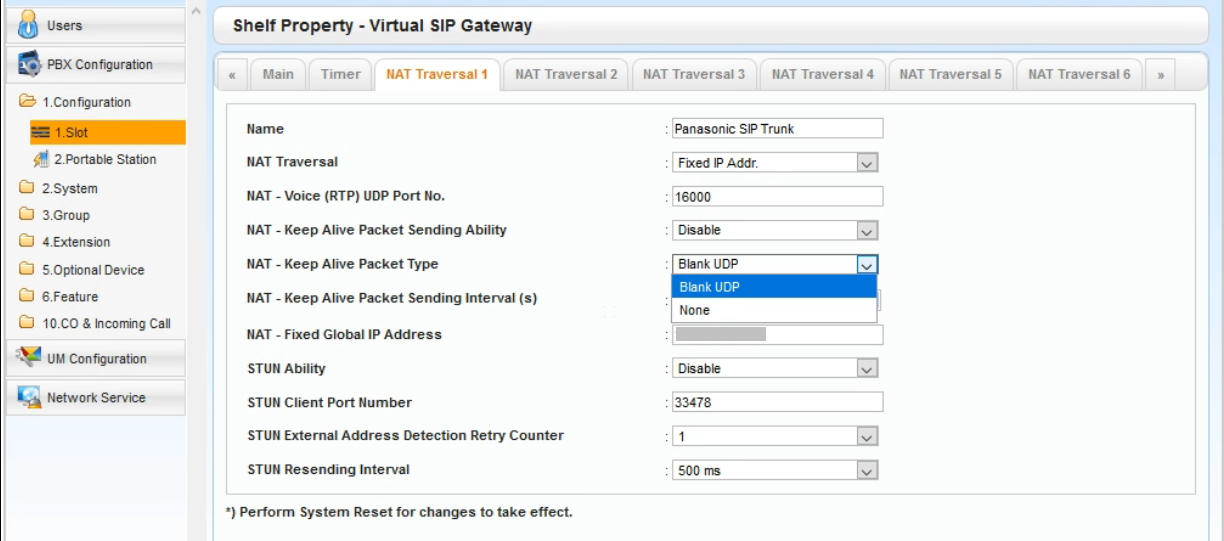Open STUN External Address Detection Retry Counter dropdown
This screenshot has width=1224, height=541.
(868, 437)
